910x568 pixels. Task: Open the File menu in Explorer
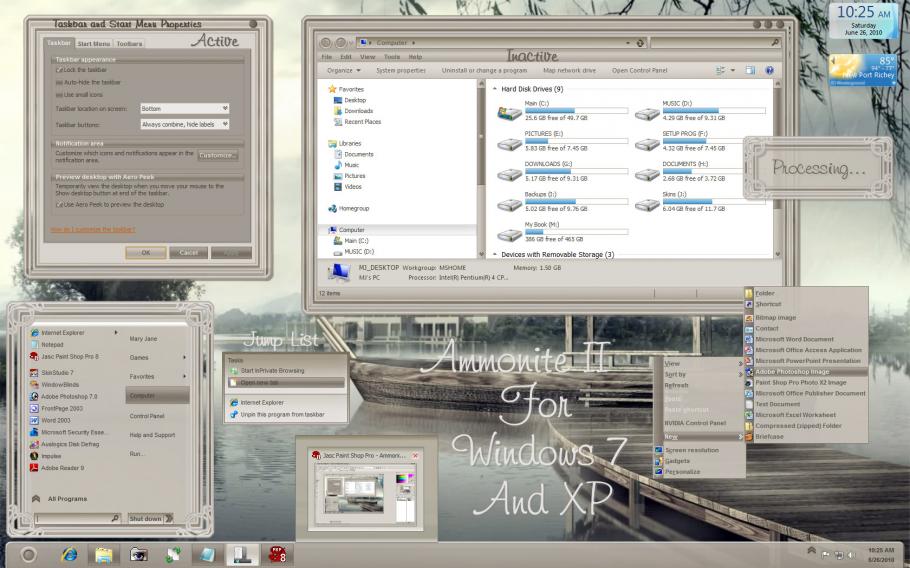(x=327, y=57)
